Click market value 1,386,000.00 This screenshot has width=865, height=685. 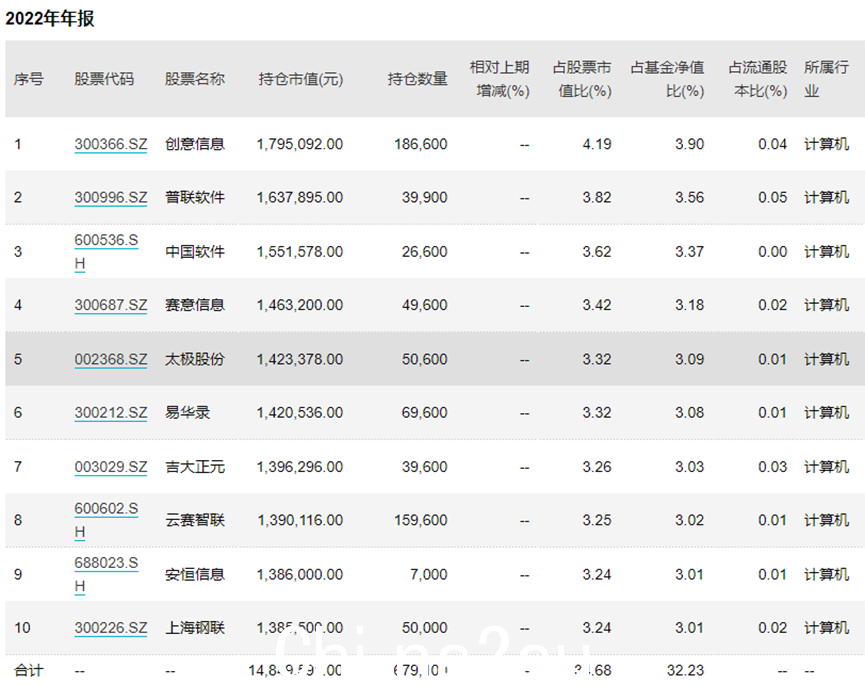[x=300, y=574]
